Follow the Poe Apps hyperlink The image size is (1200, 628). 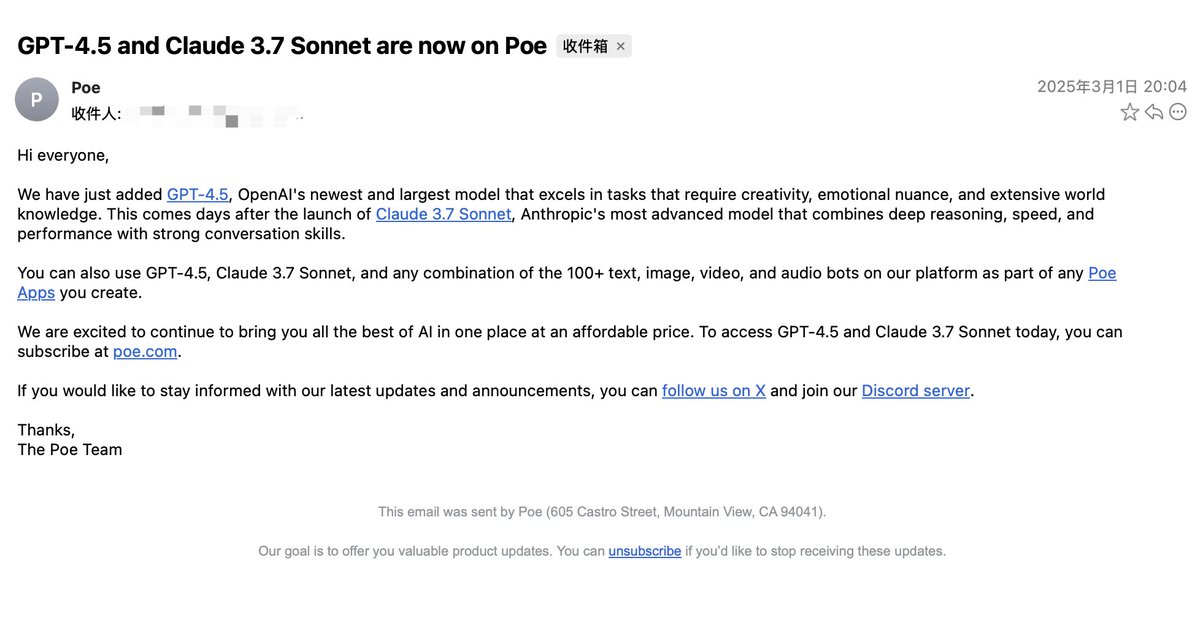point(1102,273)
